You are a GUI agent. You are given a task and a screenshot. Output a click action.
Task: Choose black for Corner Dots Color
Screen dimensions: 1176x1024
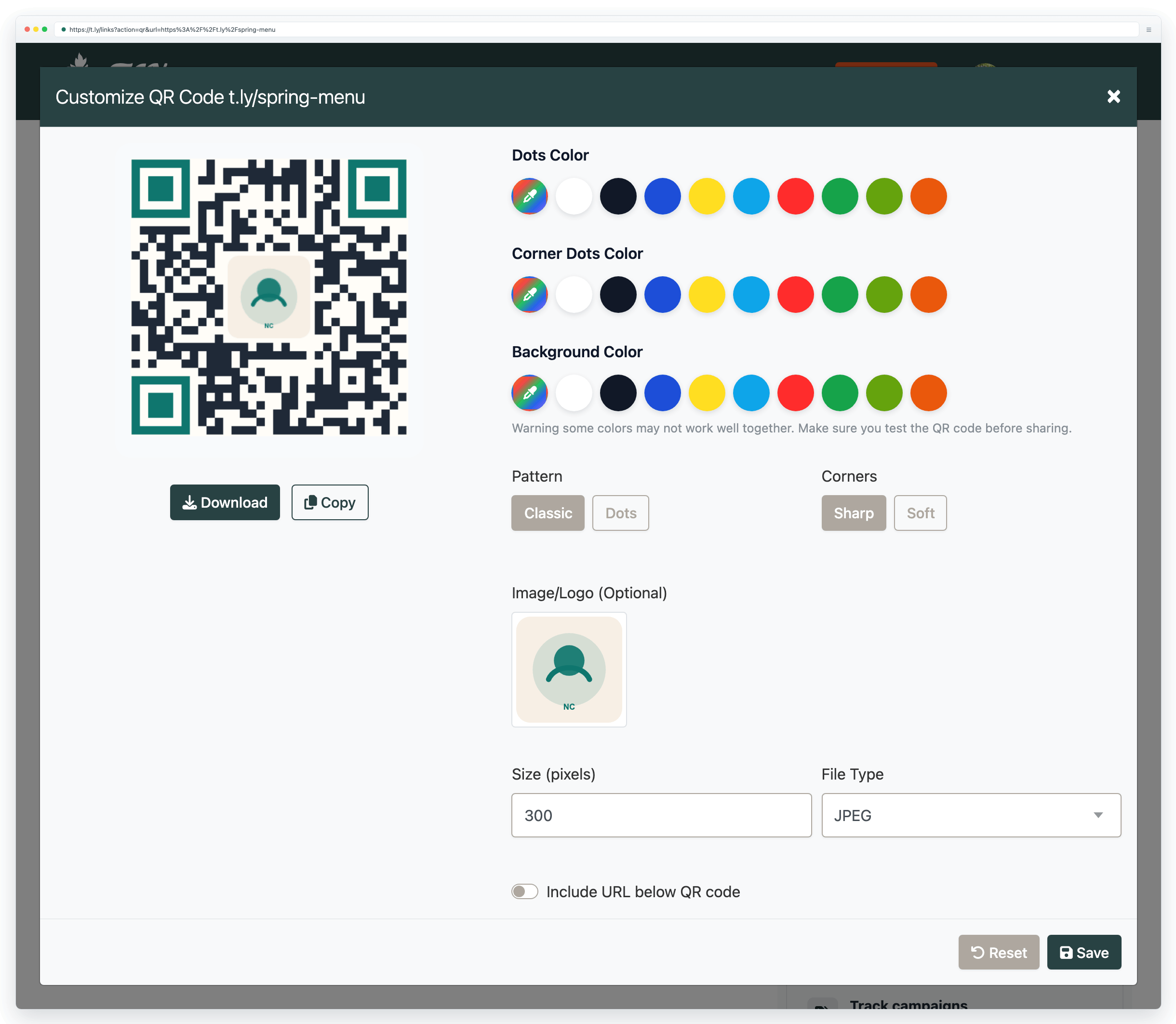pyautogui.click(x=618, y=294)
